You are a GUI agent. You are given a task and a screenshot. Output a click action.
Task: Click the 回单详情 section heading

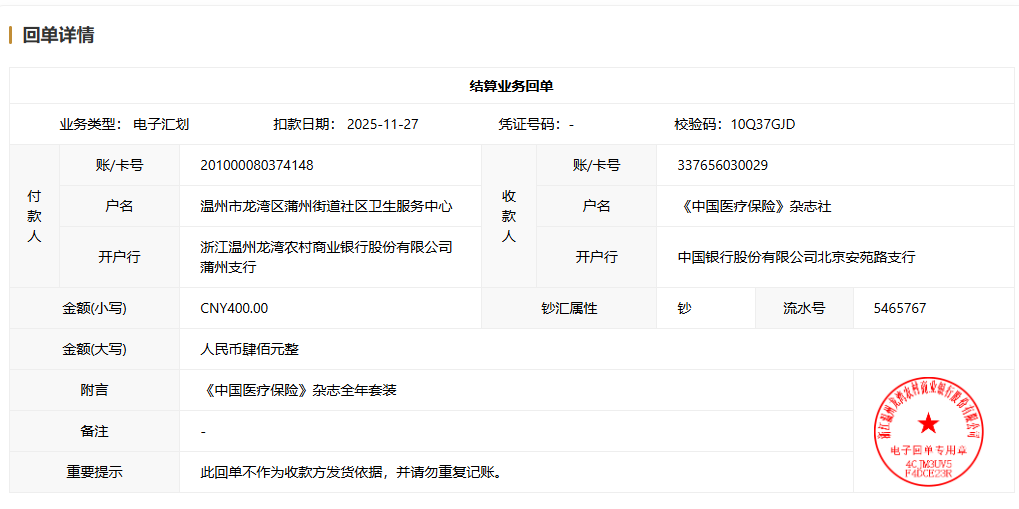(x=58, y=35)
